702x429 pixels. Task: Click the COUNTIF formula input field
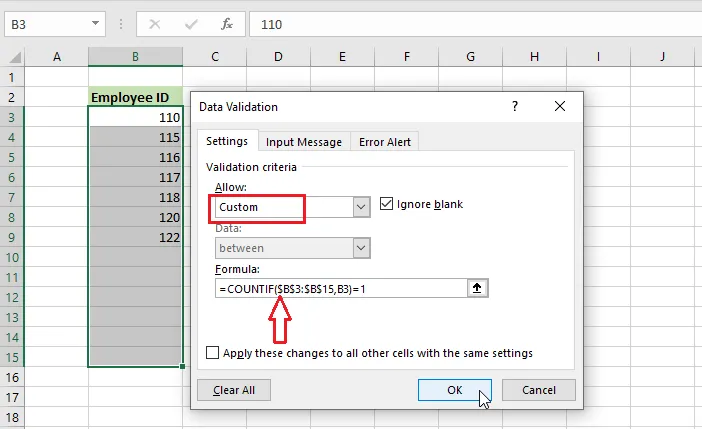coord(341,288)
